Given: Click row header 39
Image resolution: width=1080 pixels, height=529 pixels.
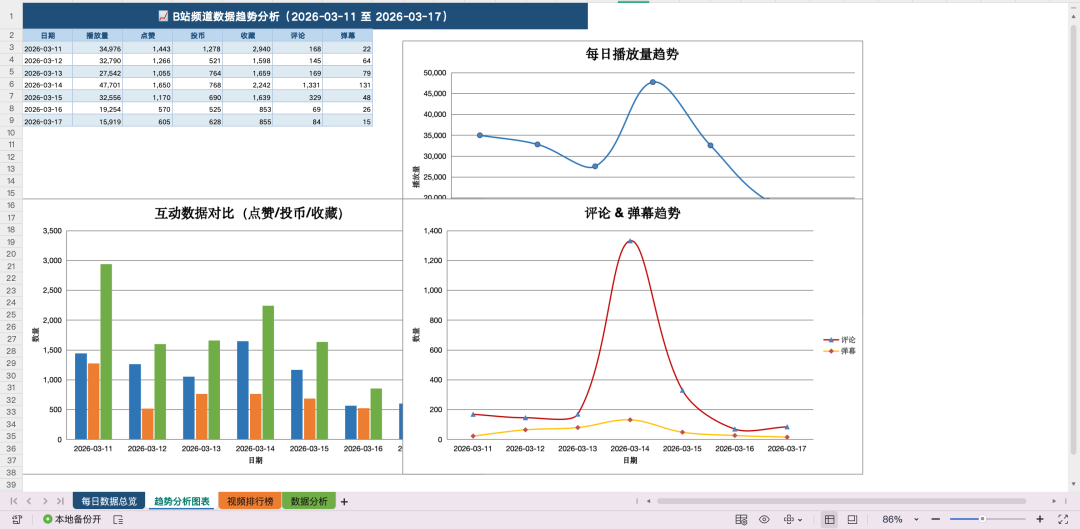Looking at the screenshot, I should [11, 485].
